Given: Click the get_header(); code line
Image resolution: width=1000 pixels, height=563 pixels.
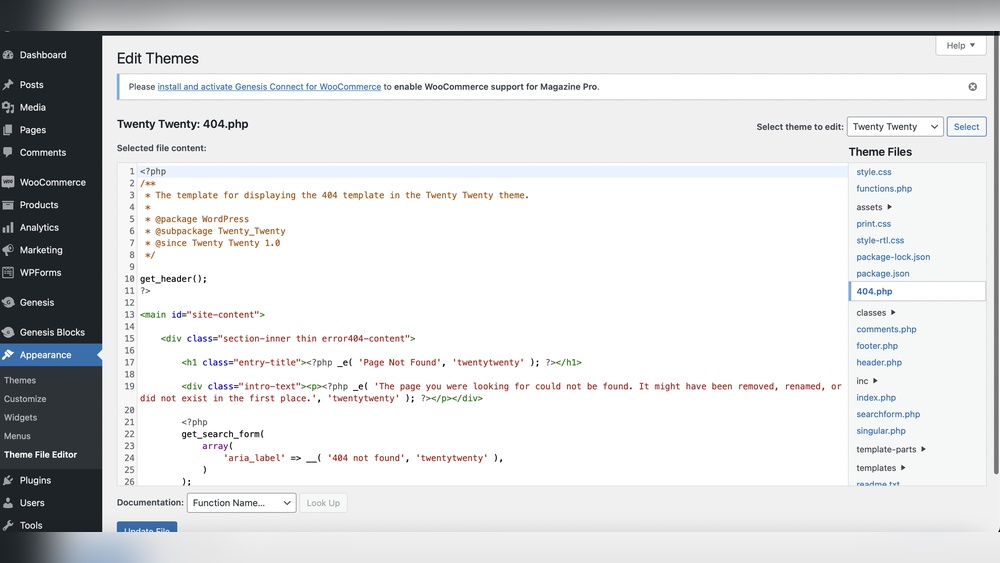Looking at the screenshot, I should (173, 279).
